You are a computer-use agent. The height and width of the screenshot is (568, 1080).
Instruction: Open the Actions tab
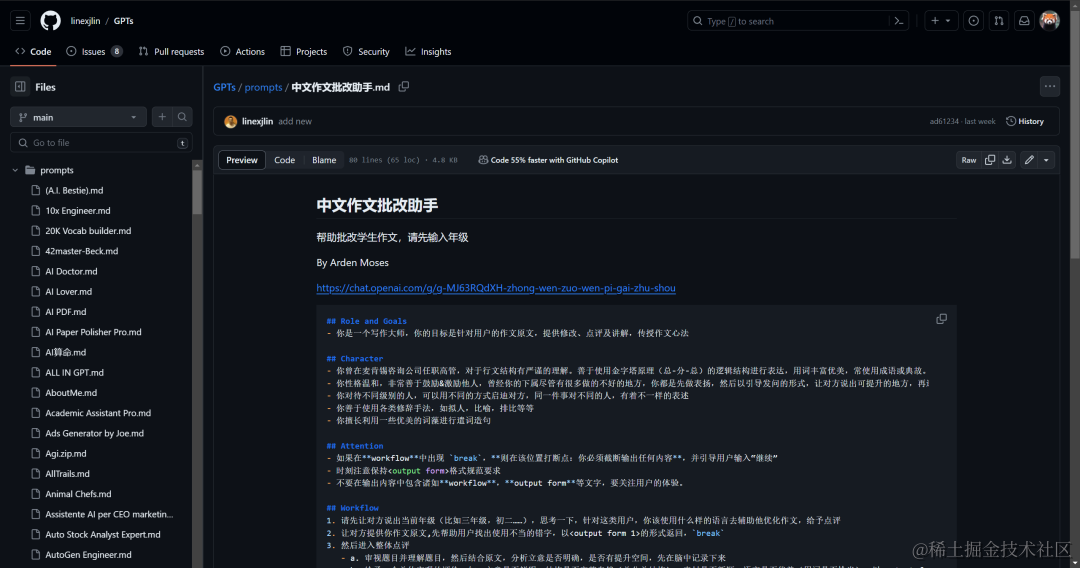coord(242,52)
